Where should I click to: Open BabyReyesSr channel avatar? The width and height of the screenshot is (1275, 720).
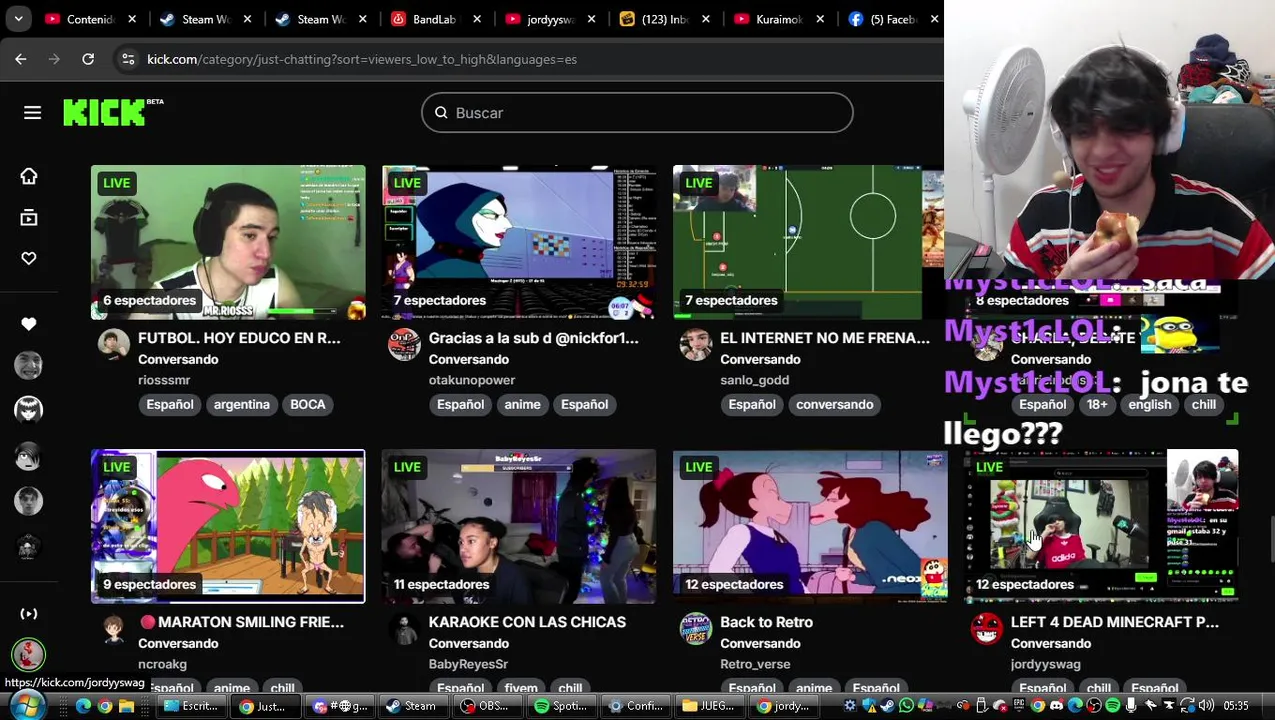tap(404, 629)
